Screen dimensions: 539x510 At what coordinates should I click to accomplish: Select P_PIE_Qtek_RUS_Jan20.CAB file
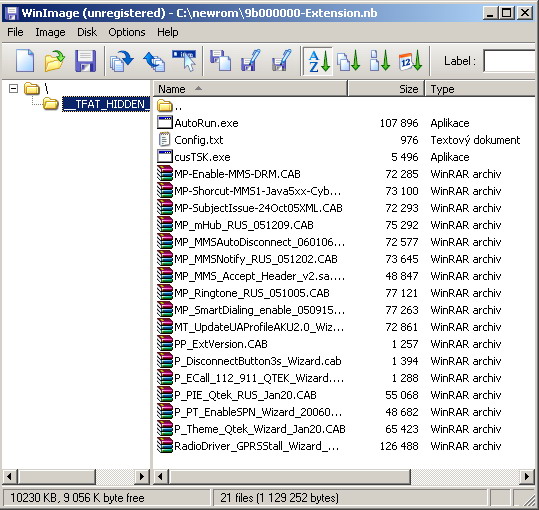click(x=245, y=395)
